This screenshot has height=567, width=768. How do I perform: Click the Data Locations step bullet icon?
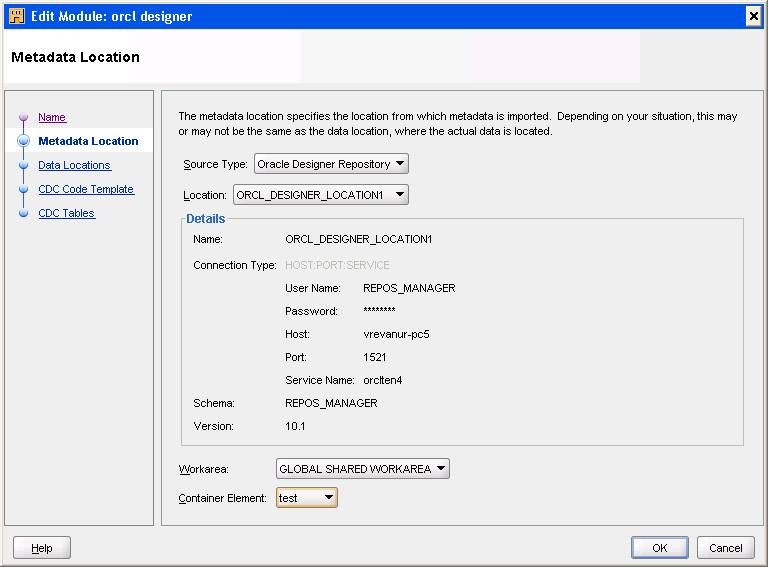[23, 166]
